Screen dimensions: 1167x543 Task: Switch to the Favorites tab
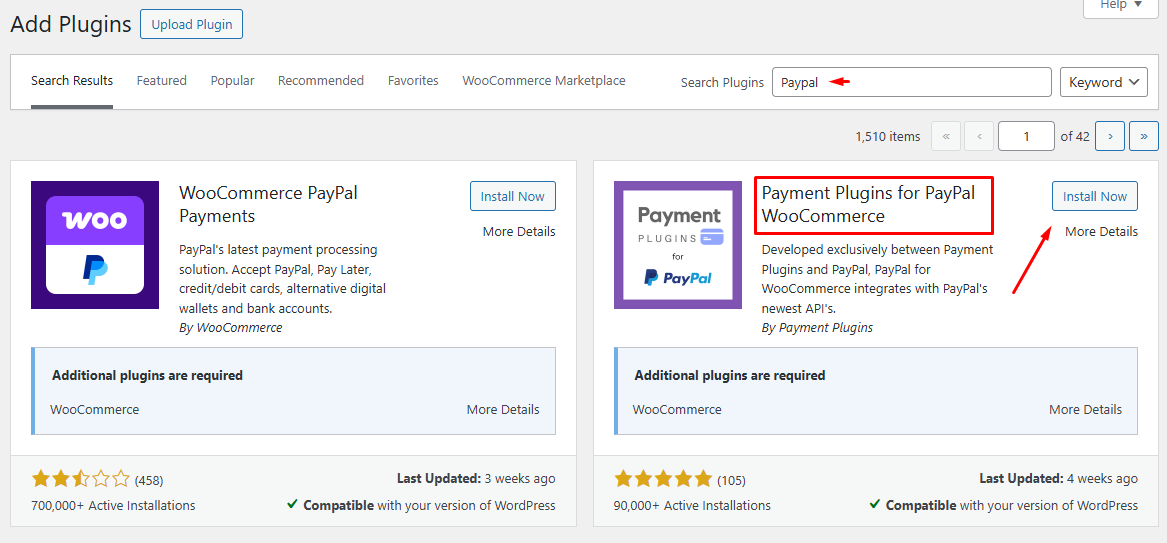pos(413,80)
